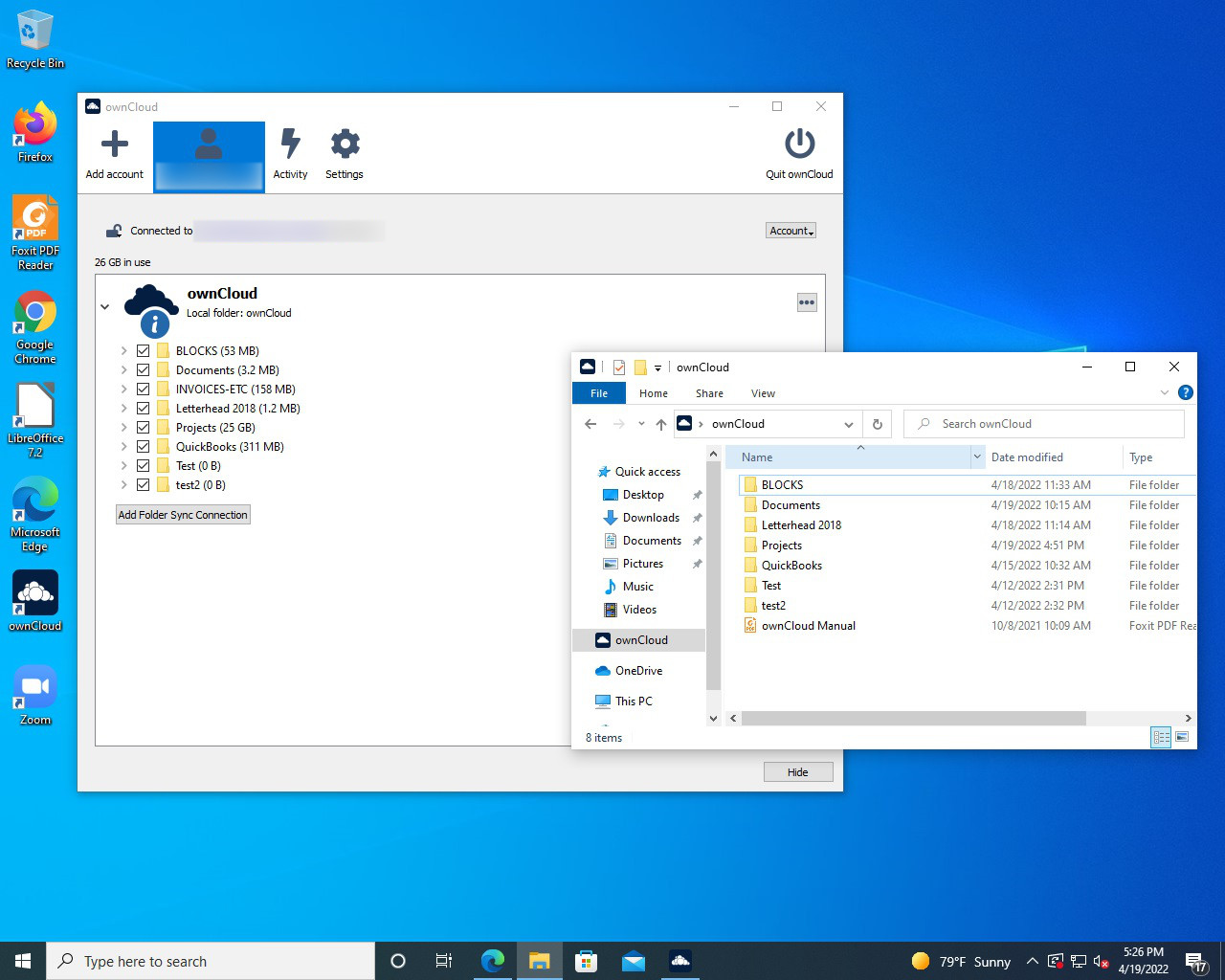Expand the Projects folder tree item
This screenshot has width=1225, height=980.
(122, 427)
